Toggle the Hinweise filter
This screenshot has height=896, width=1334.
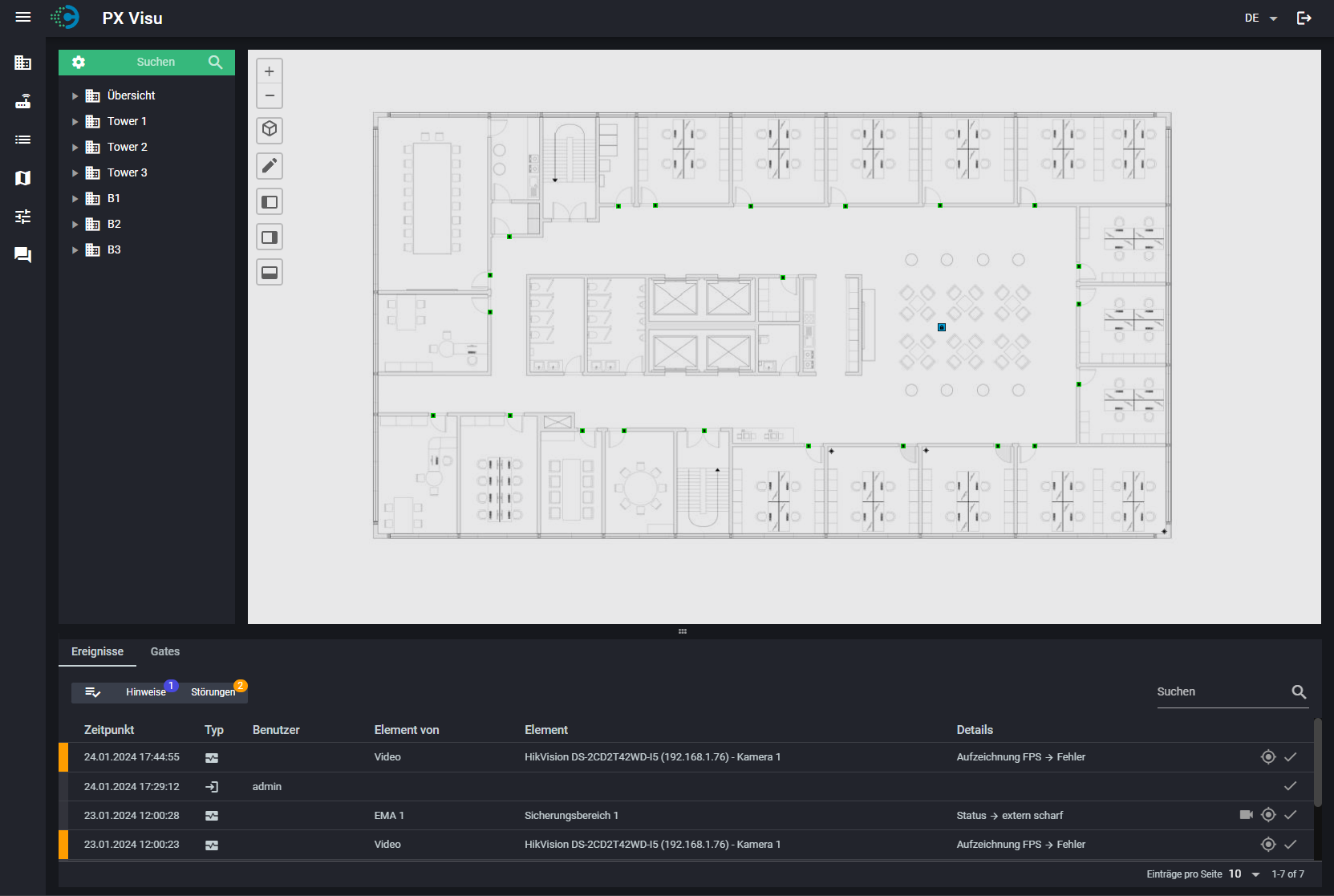[x=146, y=692]
